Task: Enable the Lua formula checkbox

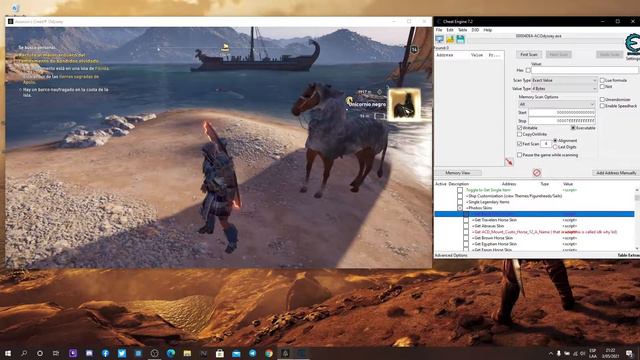Action: tap(602, 80)
